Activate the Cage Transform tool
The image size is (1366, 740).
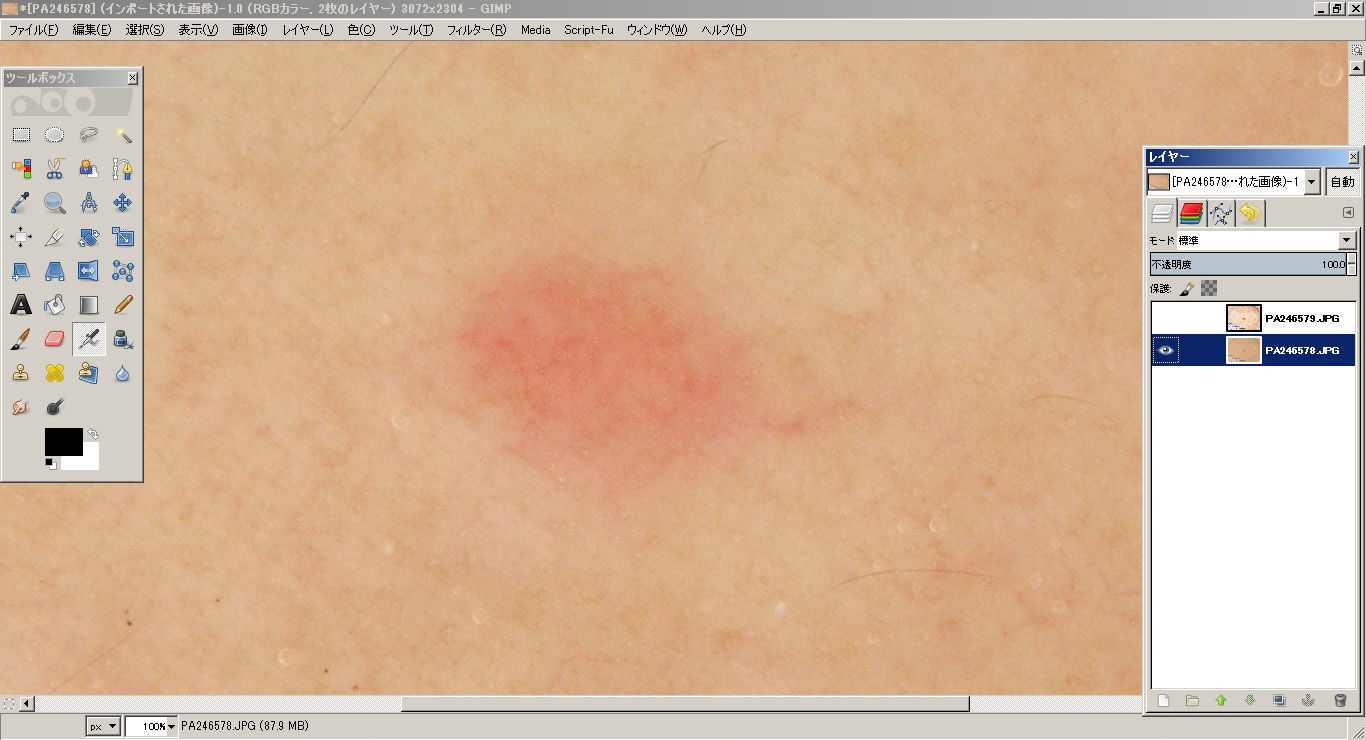pos(123,271)
